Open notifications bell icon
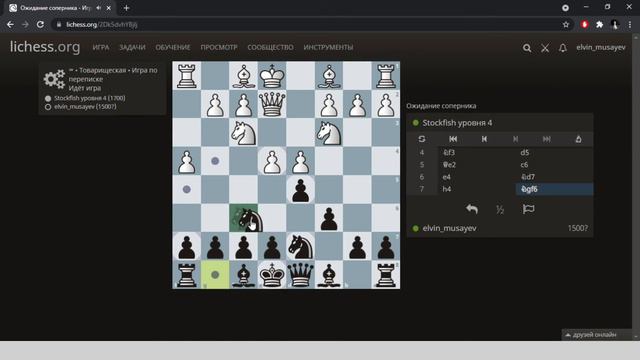Image resolution: width=640 pixels, height=360 pixels. [563, 48]
